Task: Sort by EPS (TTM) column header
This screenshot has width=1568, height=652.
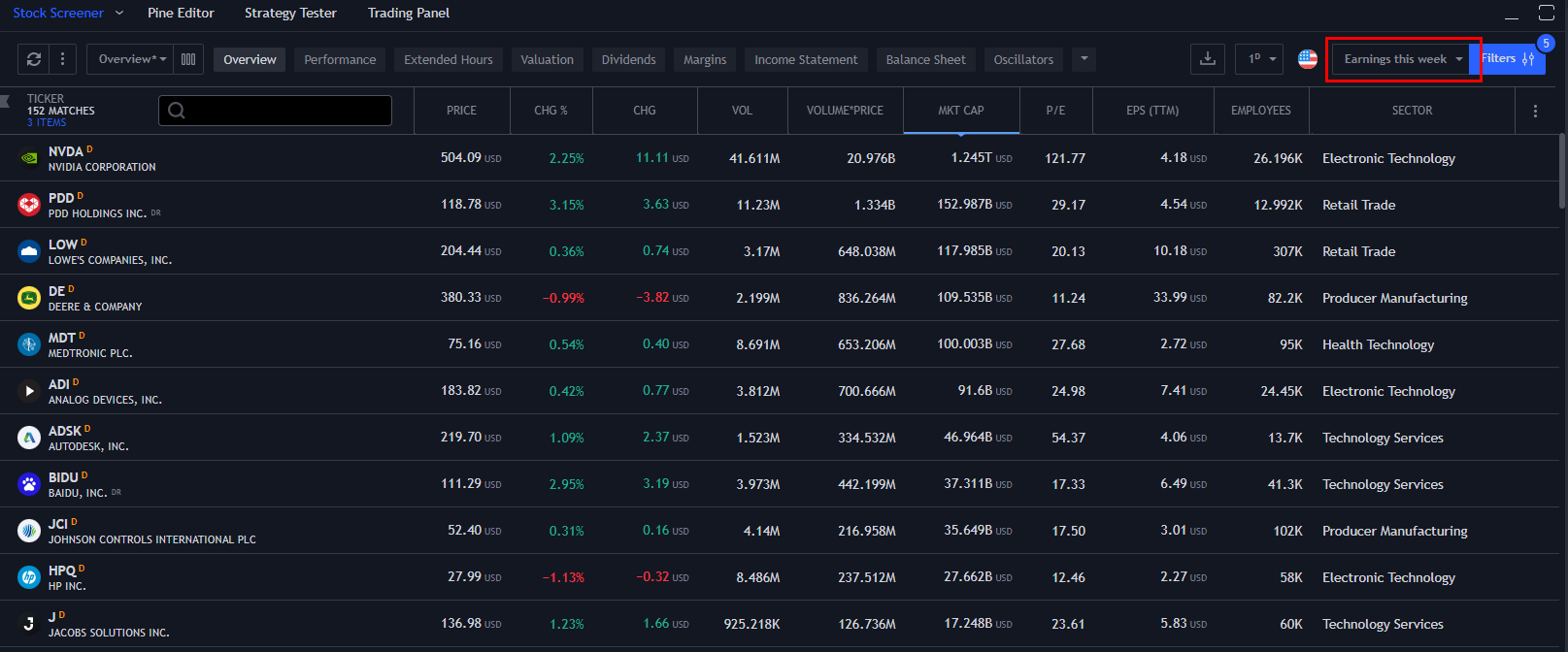Action: [1152, 111]
